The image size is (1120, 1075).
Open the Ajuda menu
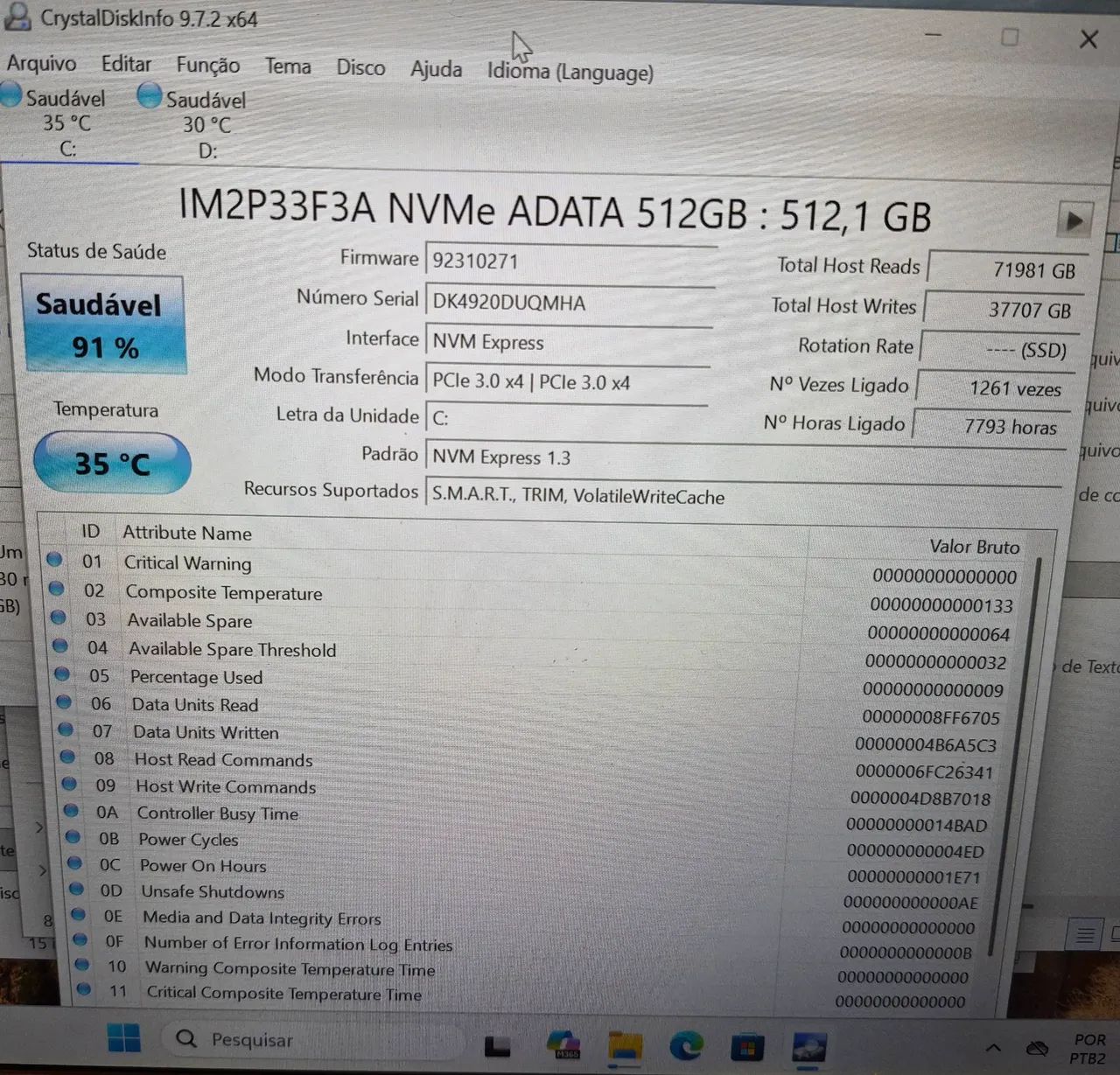tap(437, 68)
